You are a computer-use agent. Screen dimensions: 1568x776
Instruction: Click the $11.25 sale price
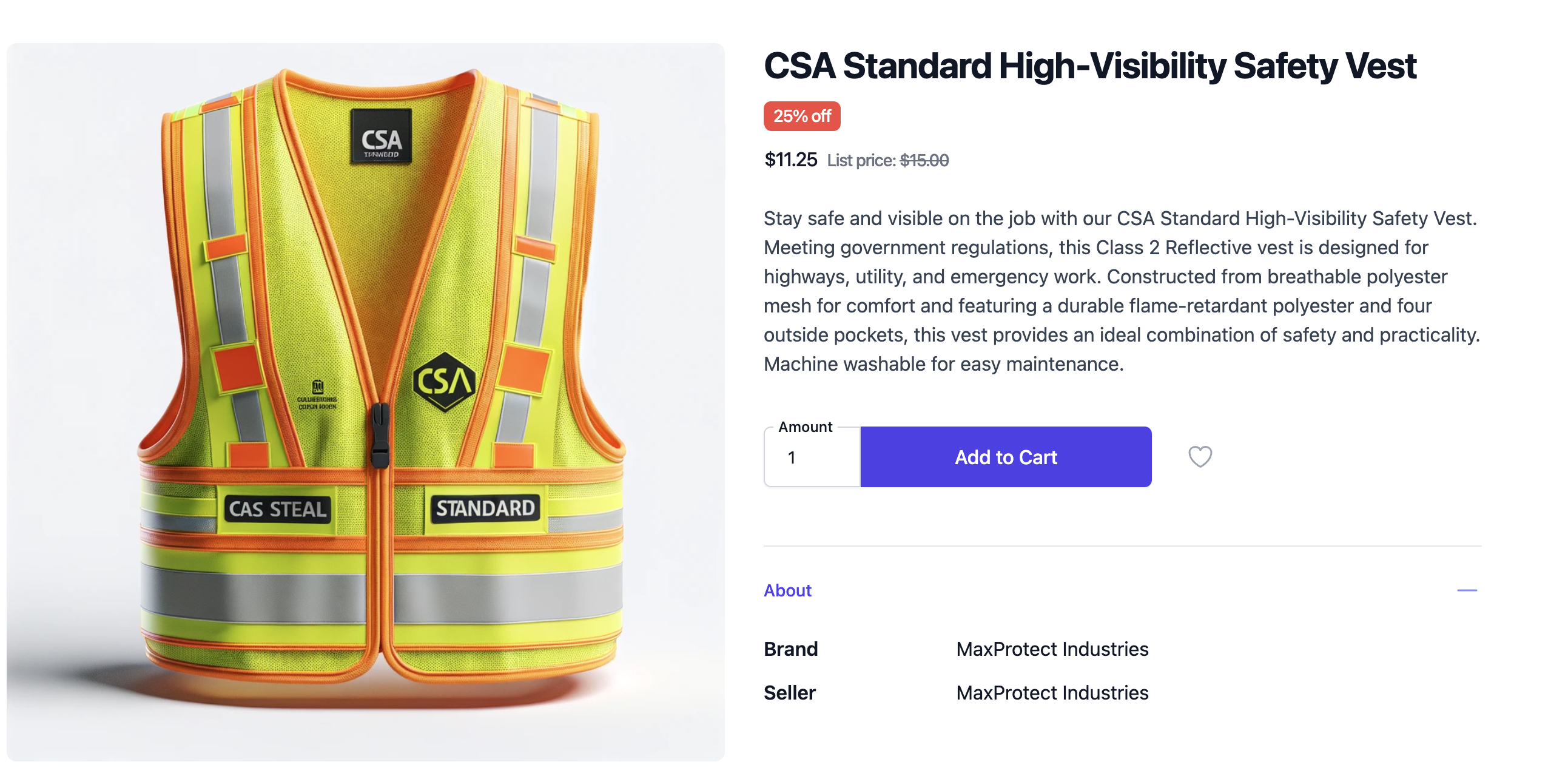tap(790, 160)
